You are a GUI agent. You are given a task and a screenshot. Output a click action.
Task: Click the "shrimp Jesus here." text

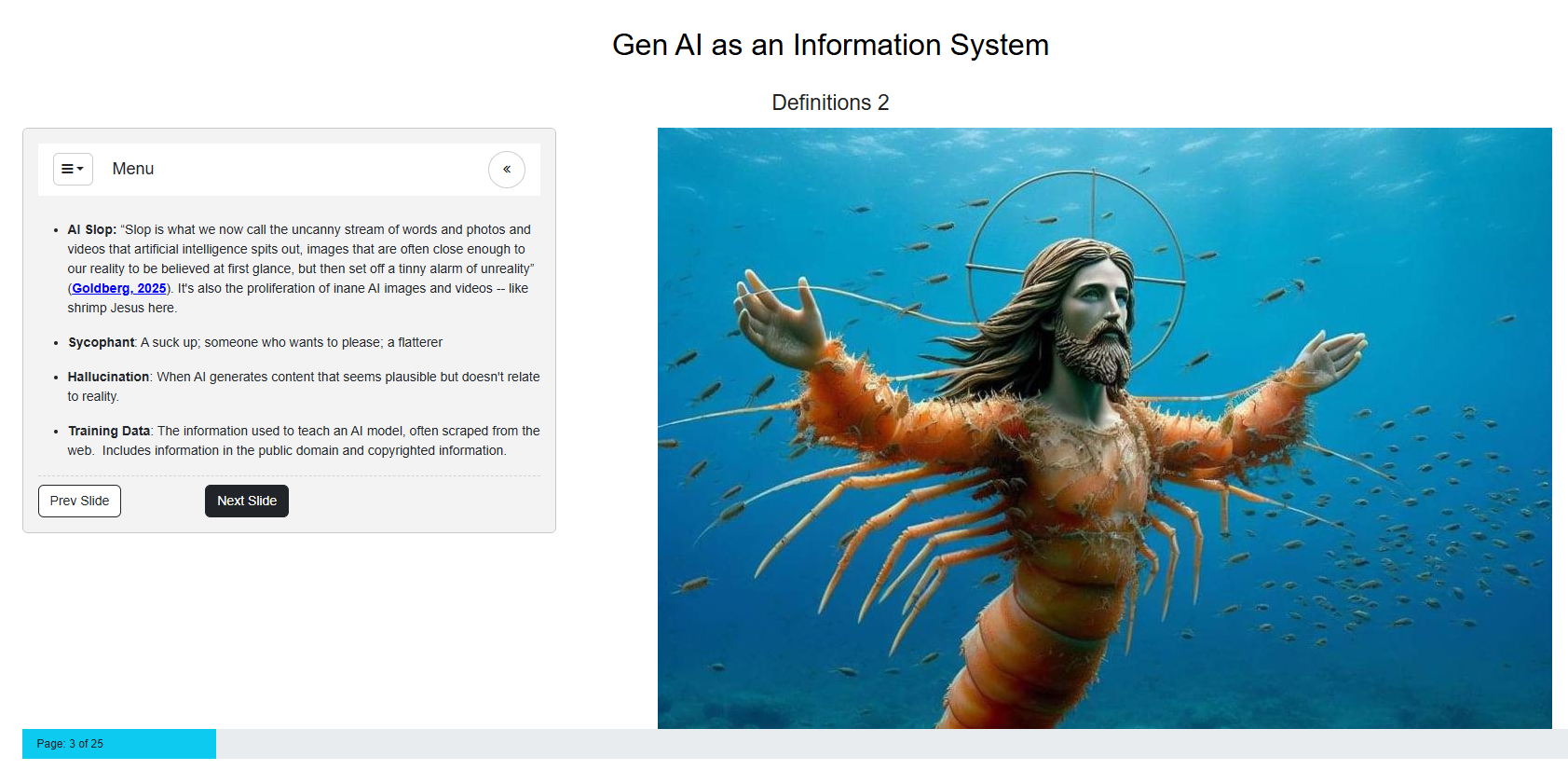(121, 308)
